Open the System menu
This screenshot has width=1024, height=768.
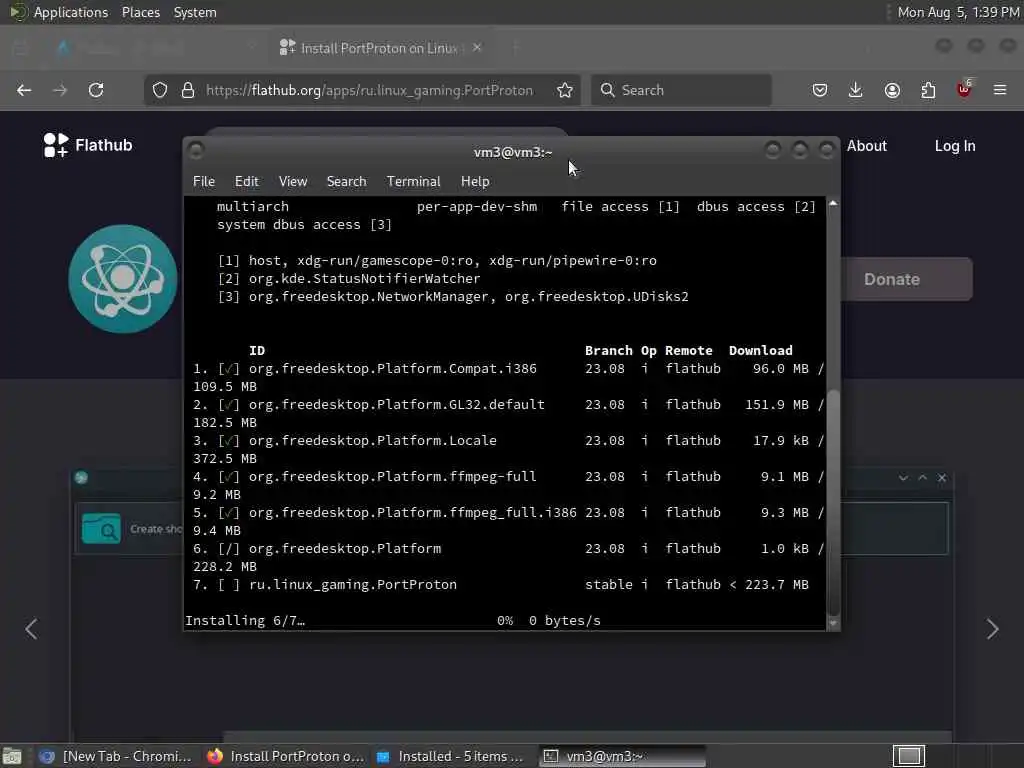[195, 12]
